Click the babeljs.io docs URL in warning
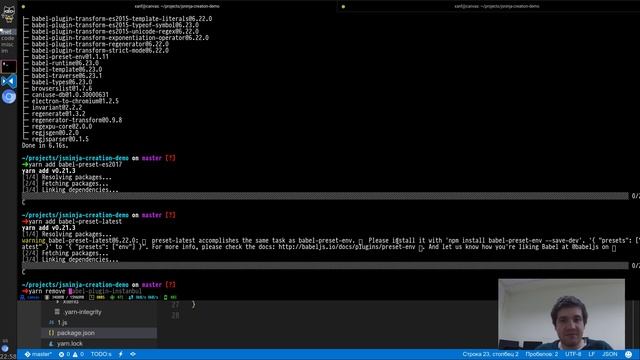The width and height of the screenshot is (640, 360). (x=347, y=247)
